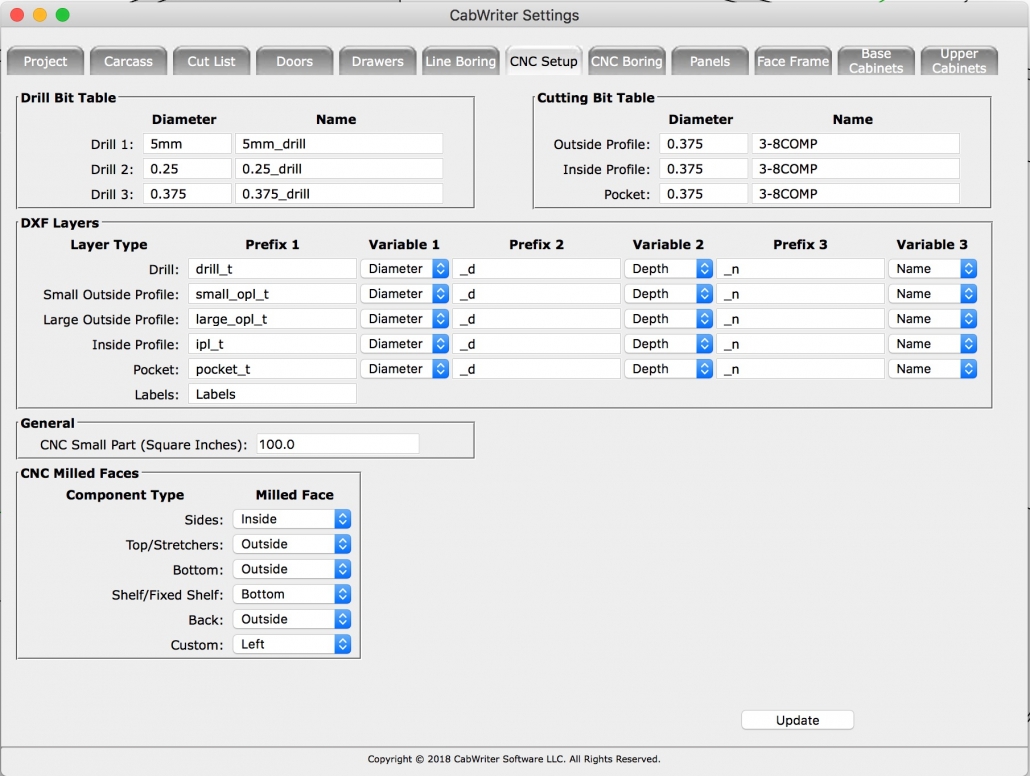Screen dimensions: 1030x776
Task: Open the Face Frame tab
Action: pyautogui.click(x=793, y=60)
